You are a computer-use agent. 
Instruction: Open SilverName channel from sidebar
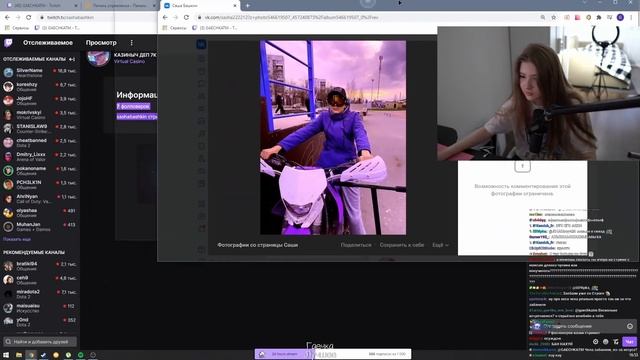(x=40, y=73)
